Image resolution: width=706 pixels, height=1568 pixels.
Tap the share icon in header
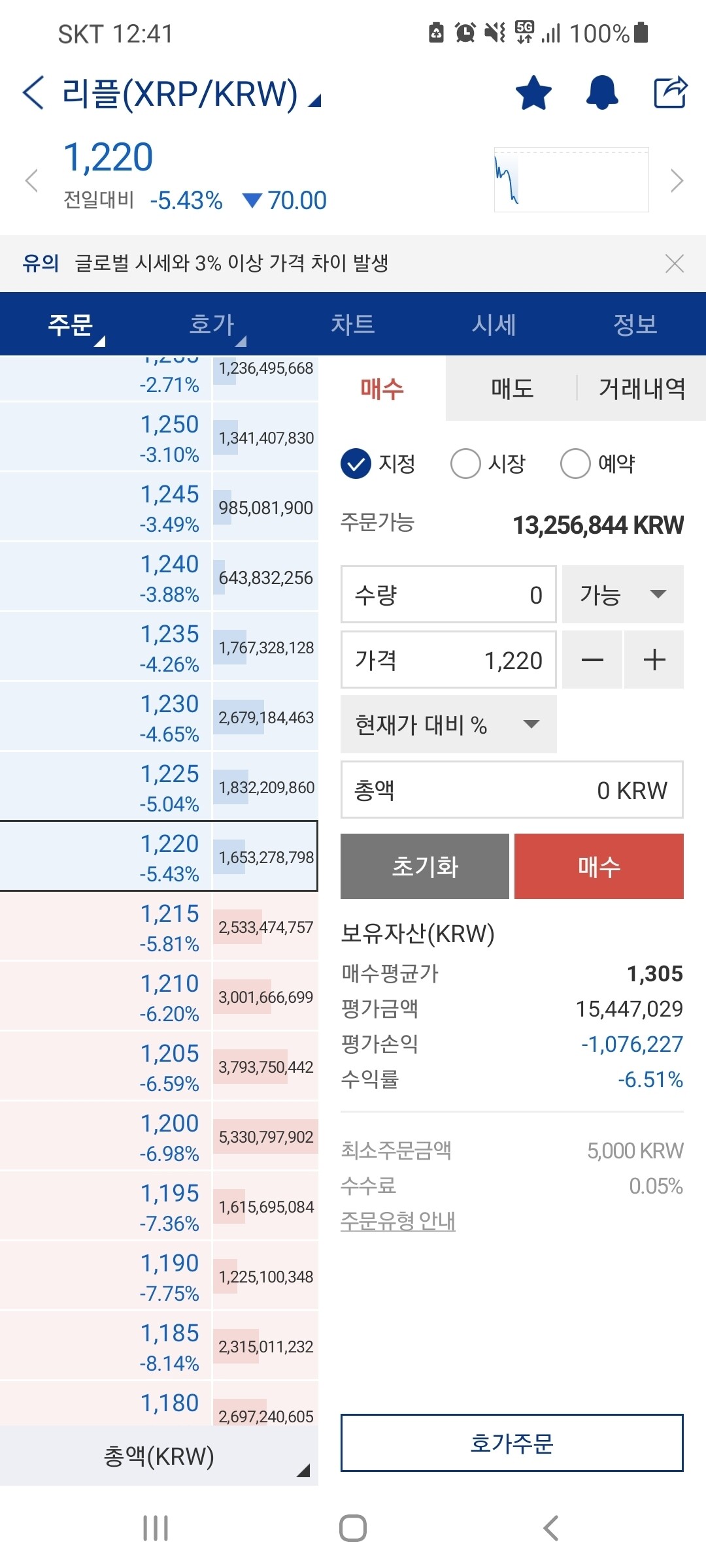tap(671, 92)
